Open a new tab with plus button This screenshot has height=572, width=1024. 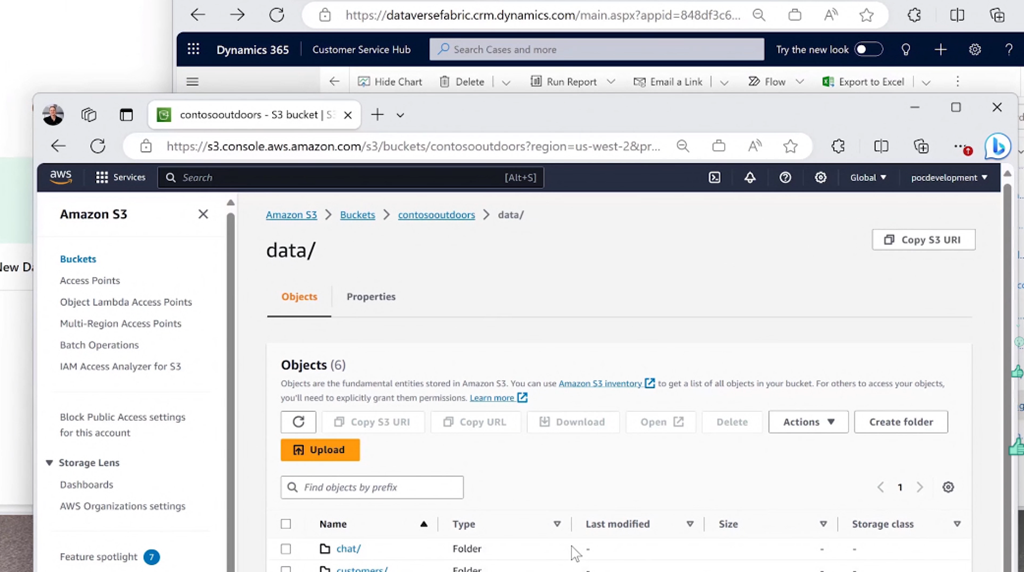(377, 115)
